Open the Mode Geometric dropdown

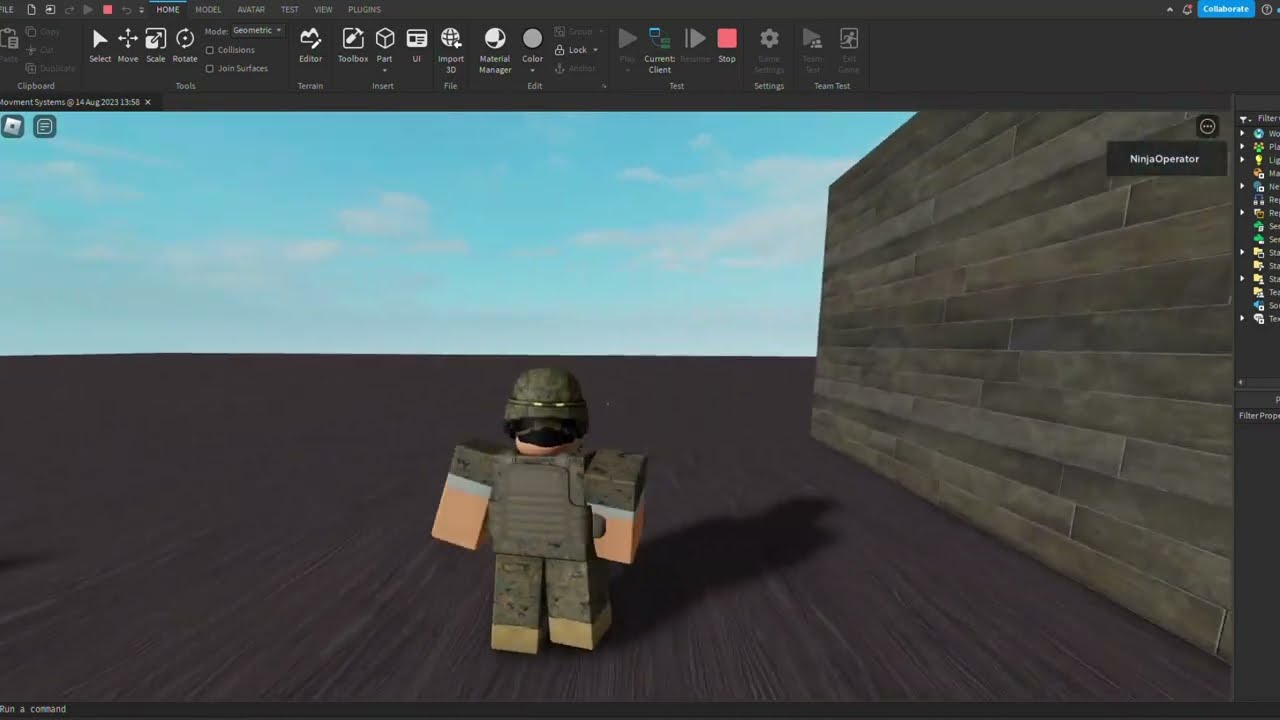(257, 31)
